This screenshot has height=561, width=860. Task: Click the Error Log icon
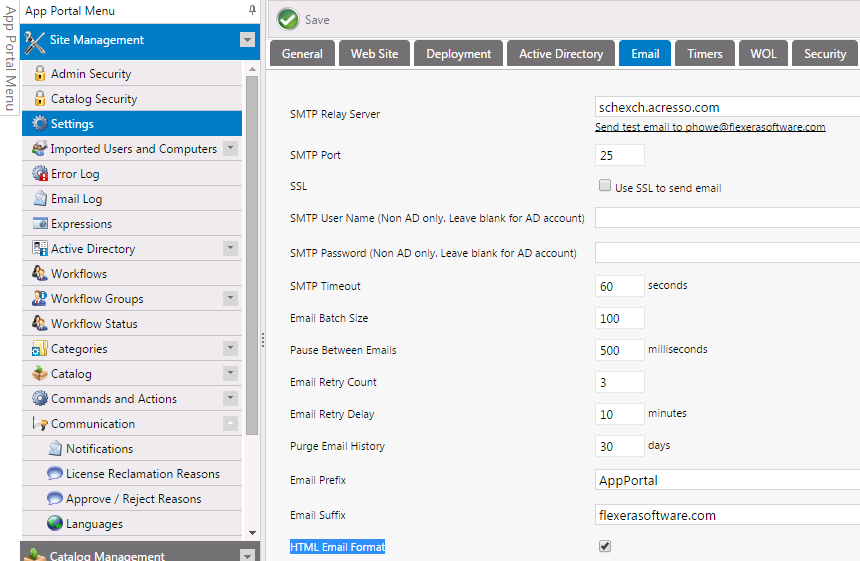click(x=40, y=174)
